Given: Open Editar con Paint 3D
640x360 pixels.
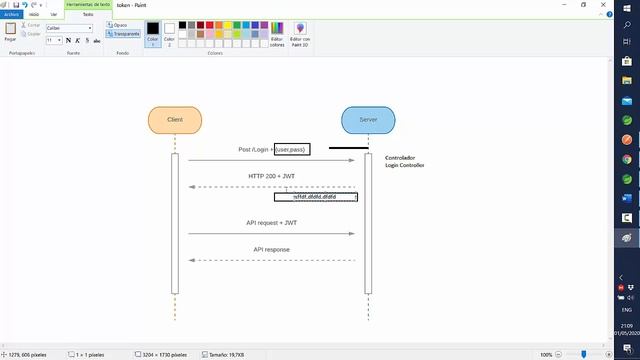Looking at the screenshot, I should tap(300, 34).
